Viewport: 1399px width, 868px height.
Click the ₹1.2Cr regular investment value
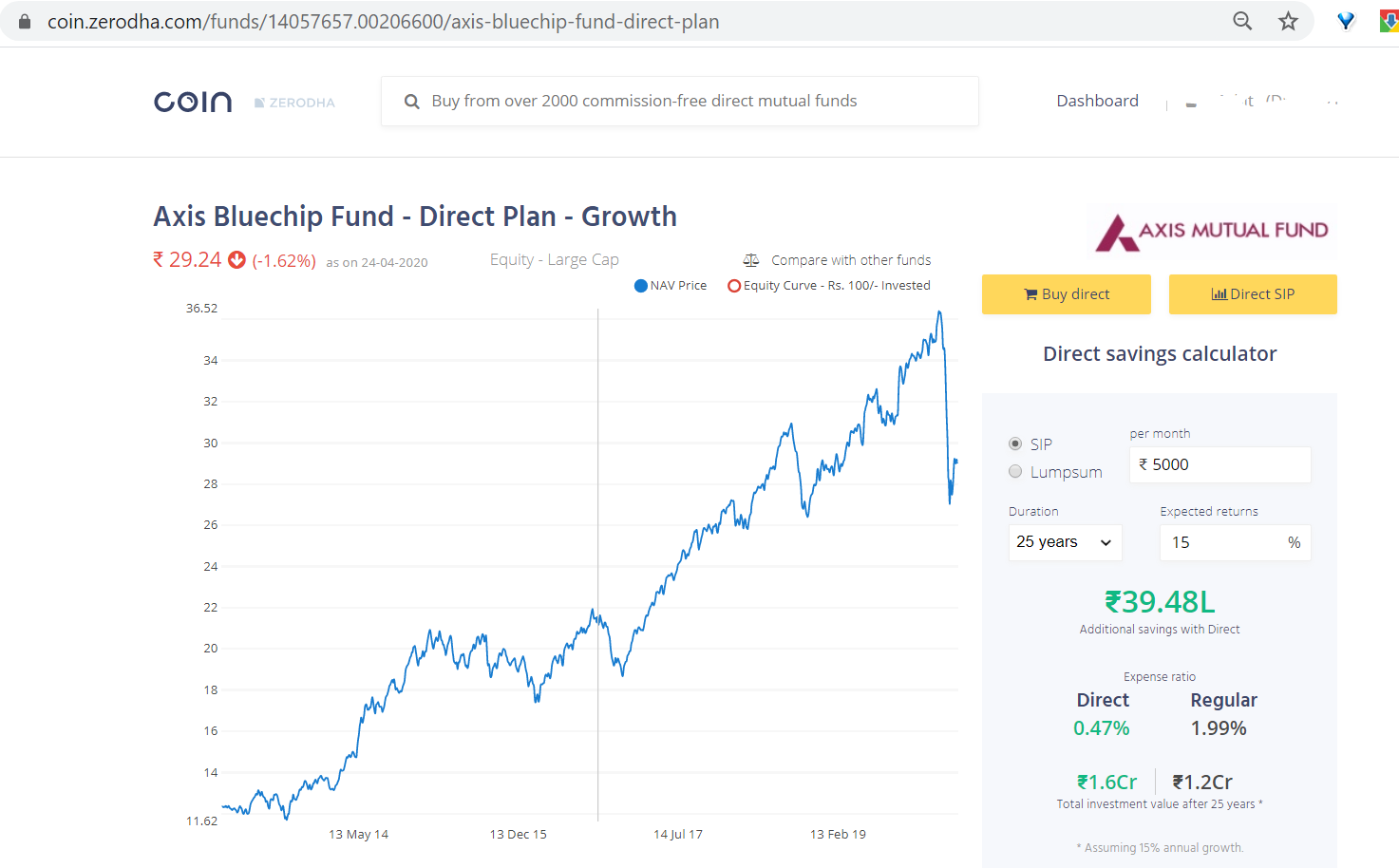coord(1202,783)
